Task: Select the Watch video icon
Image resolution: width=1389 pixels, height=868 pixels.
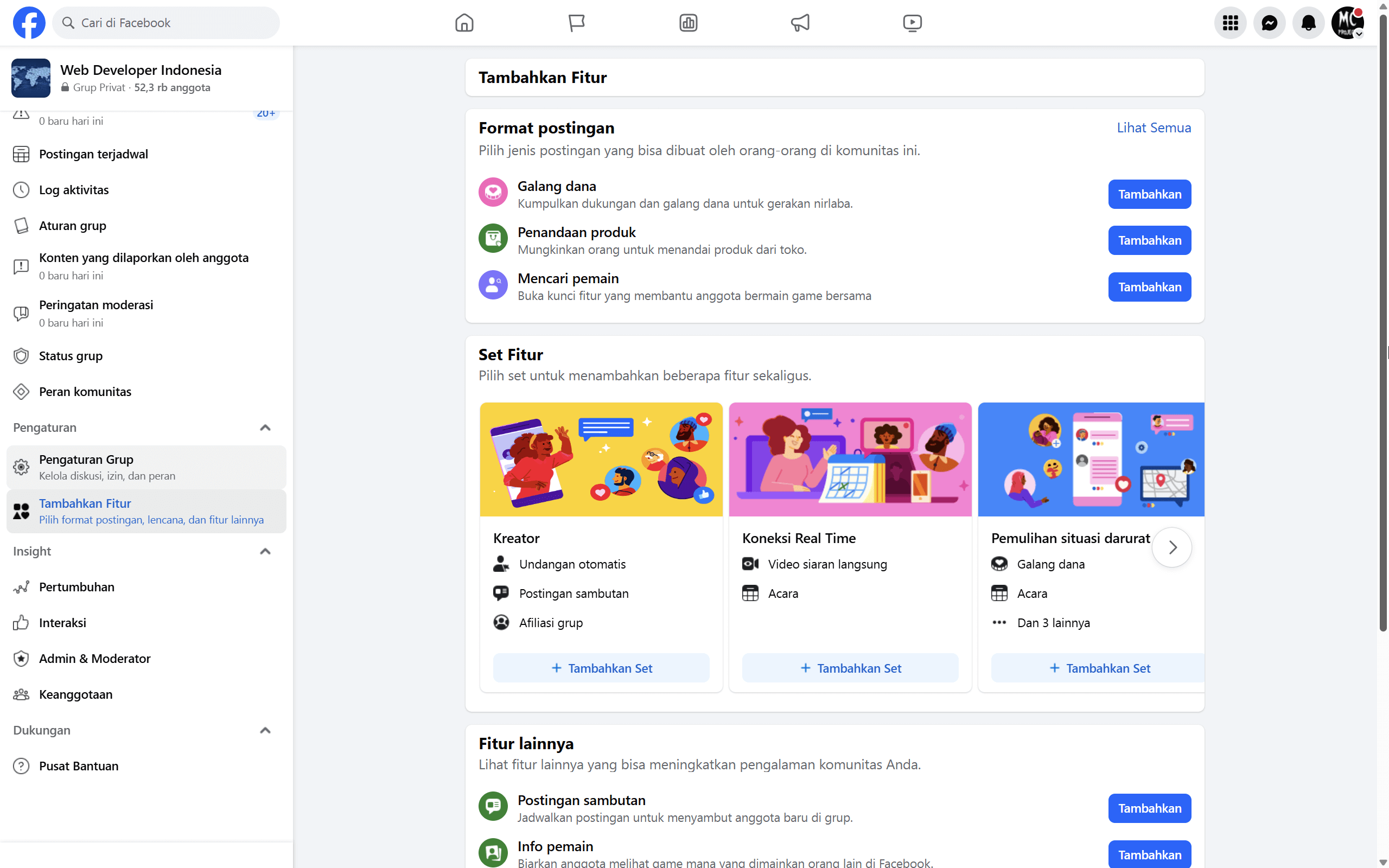Action: tap(912, 22)
